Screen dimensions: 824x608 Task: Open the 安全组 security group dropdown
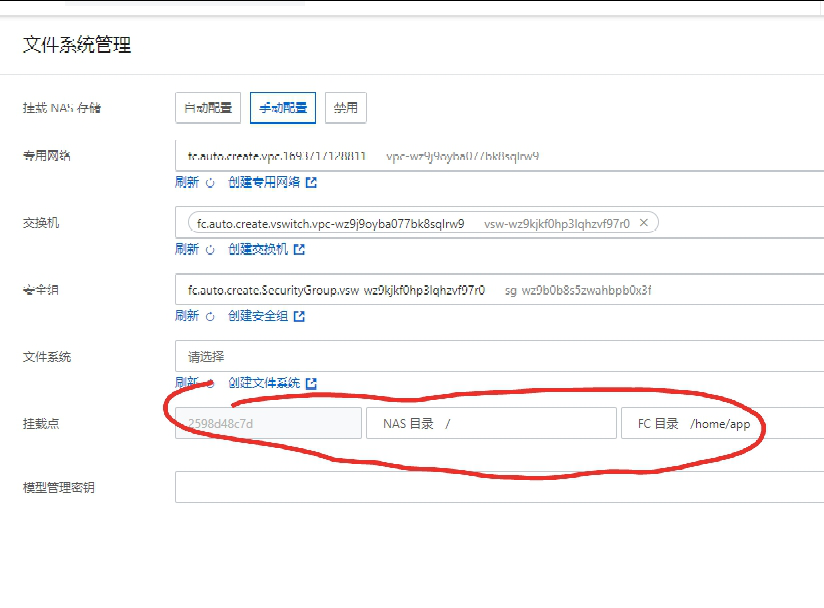[499, 290]
